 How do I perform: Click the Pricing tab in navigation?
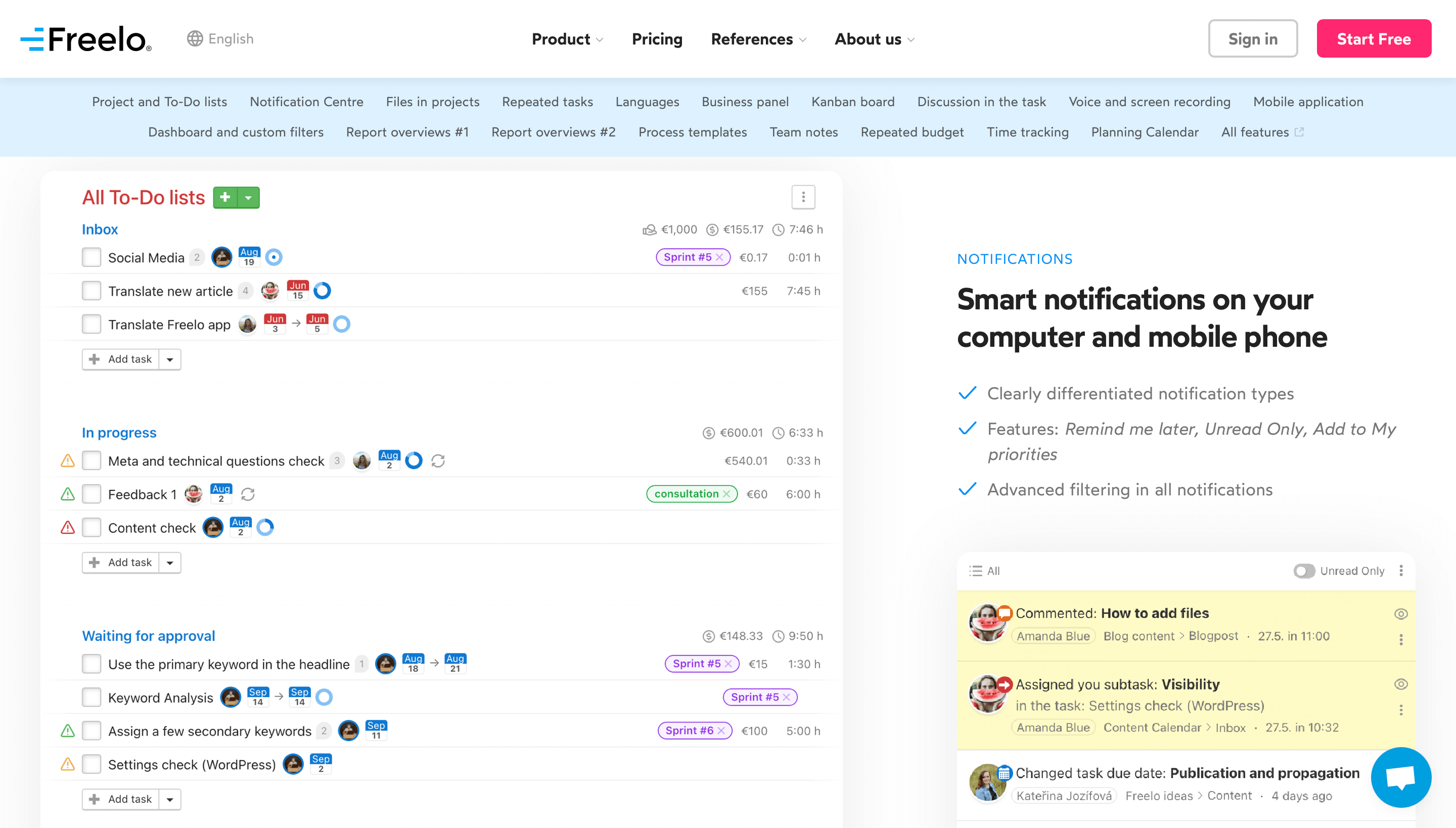coord(656,38)
